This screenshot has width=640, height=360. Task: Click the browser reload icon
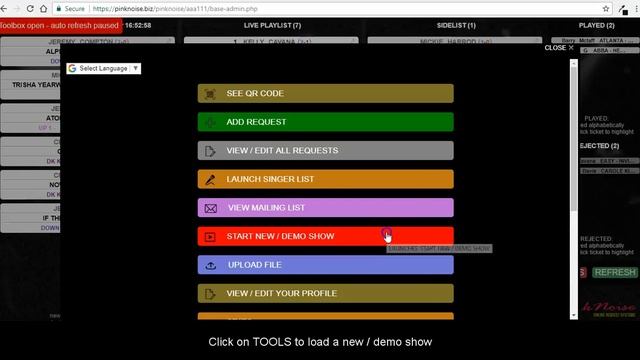coord(30,8)
